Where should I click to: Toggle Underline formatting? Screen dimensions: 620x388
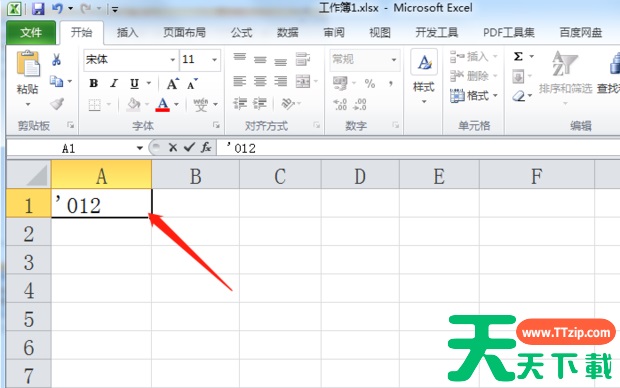pos(134,83)
